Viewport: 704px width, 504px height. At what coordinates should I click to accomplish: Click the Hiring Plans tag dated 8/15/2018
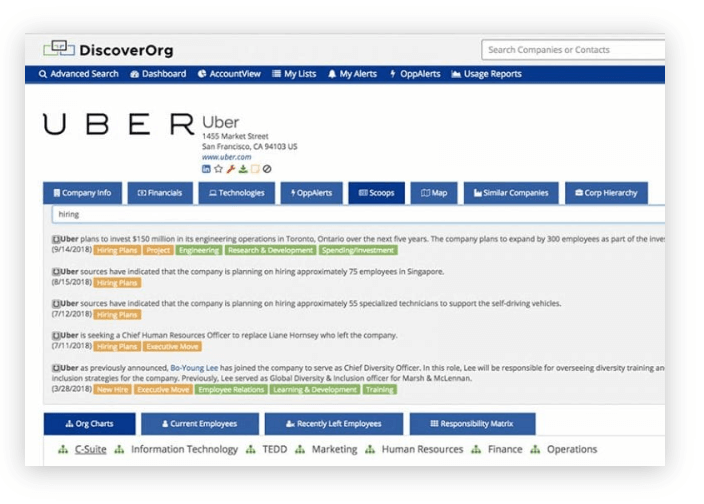click(117, 283)
